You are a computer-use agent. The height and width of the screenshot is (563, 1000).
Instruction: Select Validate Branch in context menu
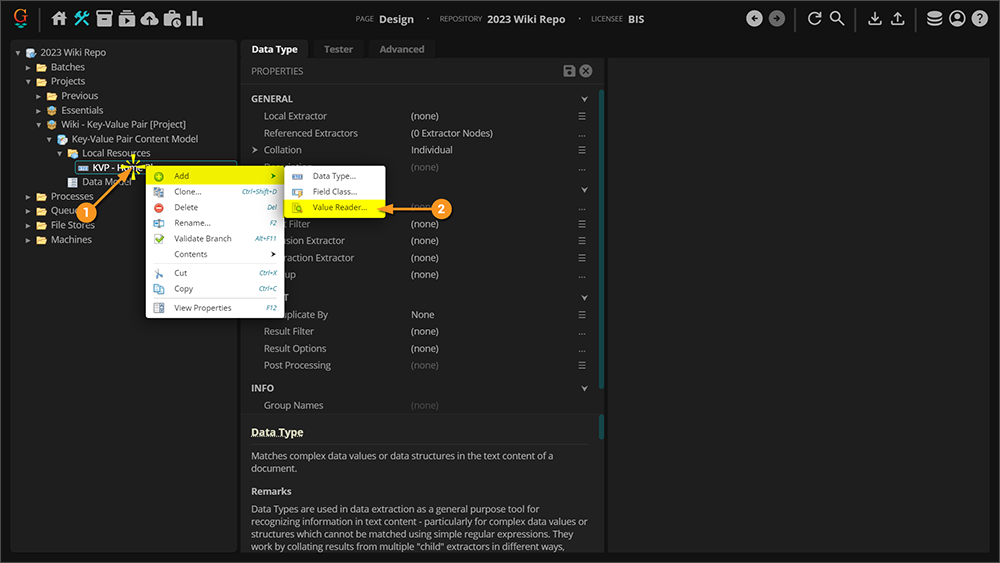click(203, 239)
